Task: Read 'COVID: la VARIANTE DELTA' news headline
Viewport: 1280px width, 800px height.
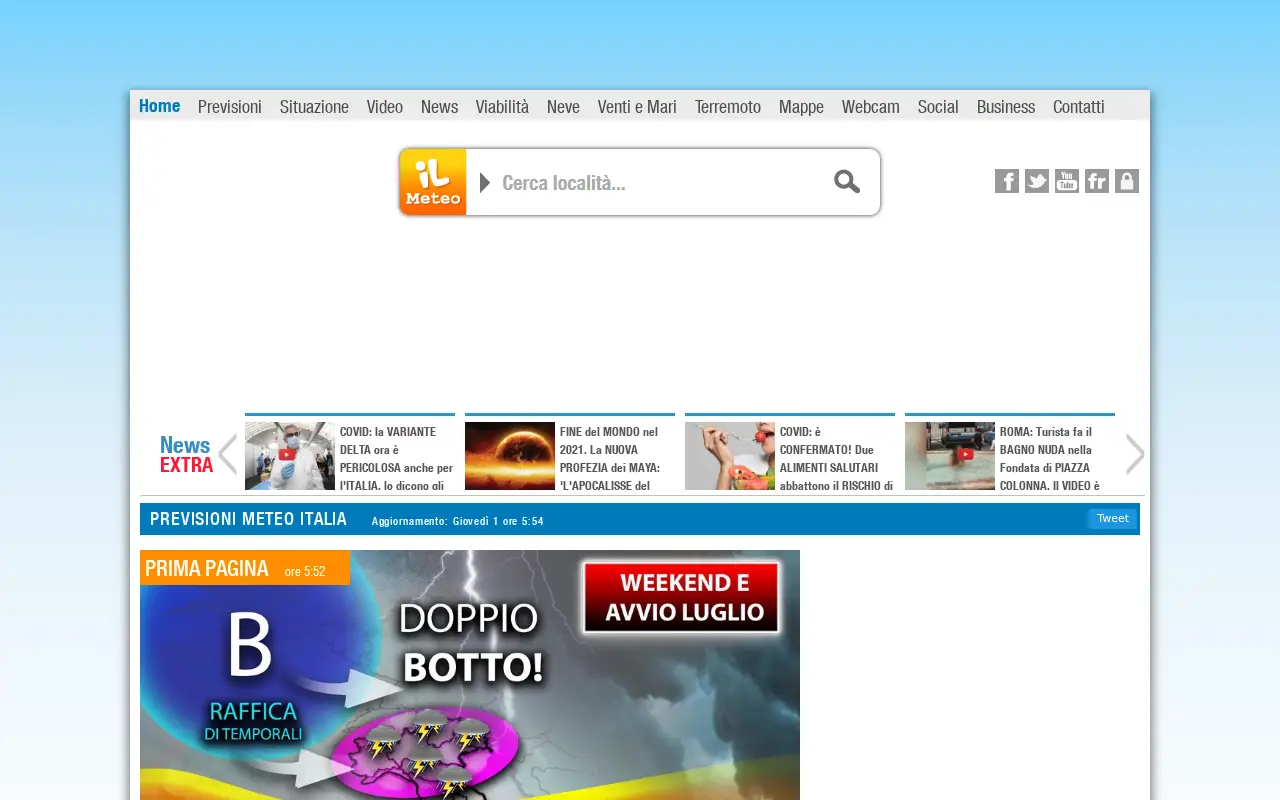Action: 396,458
